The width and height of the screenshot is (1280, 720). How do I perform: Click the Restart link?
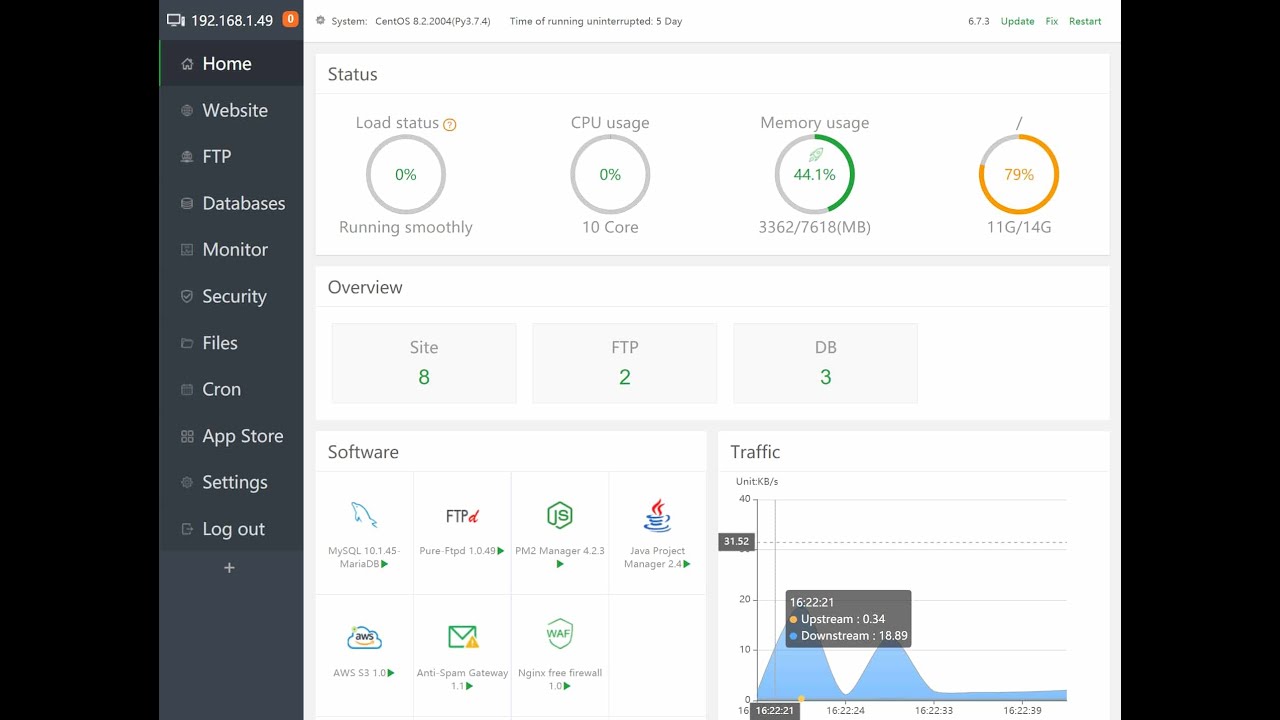click(x=1085, y=21)
